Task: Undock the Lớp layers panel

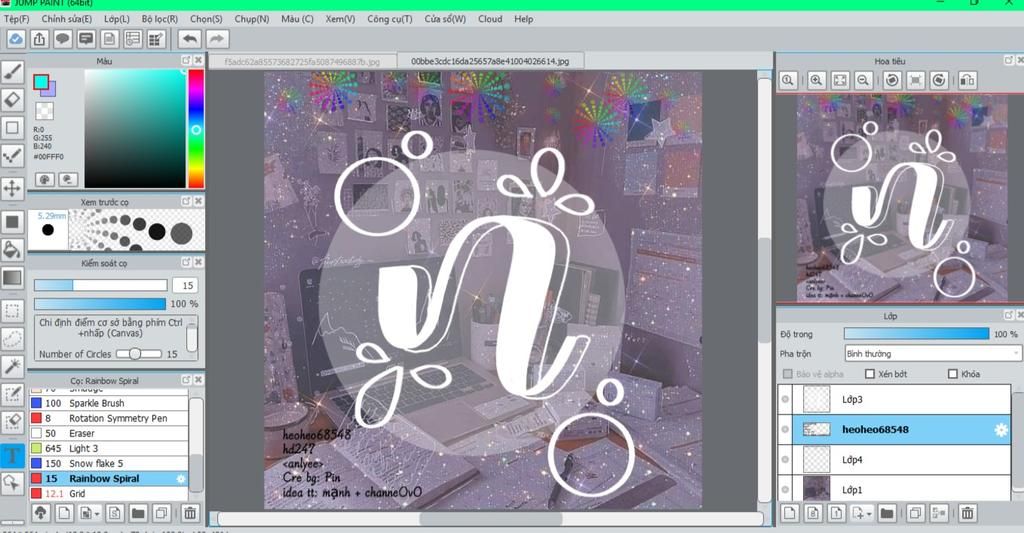Action: click(x=1008, y=315)
